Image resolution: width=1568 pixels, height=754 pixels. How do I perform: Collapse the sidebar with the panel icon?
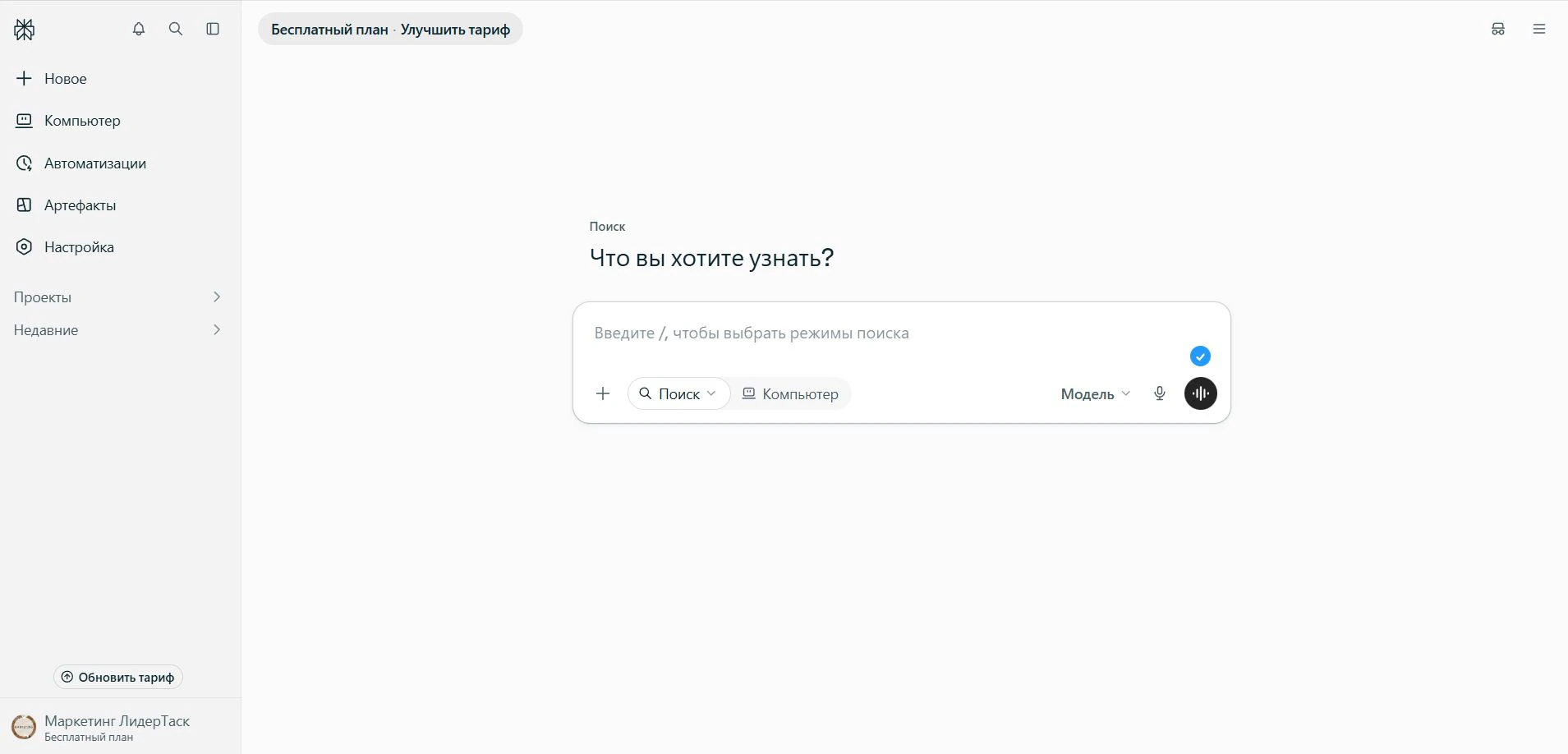[213, 29]
